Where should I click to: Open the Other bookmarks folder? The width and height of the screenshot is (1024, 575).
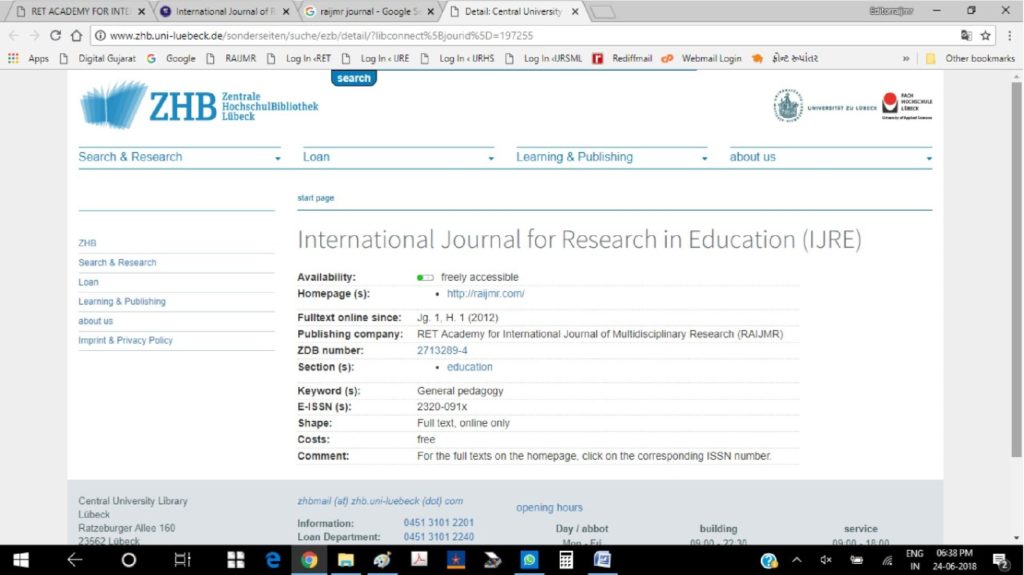(x=970, y=58)
